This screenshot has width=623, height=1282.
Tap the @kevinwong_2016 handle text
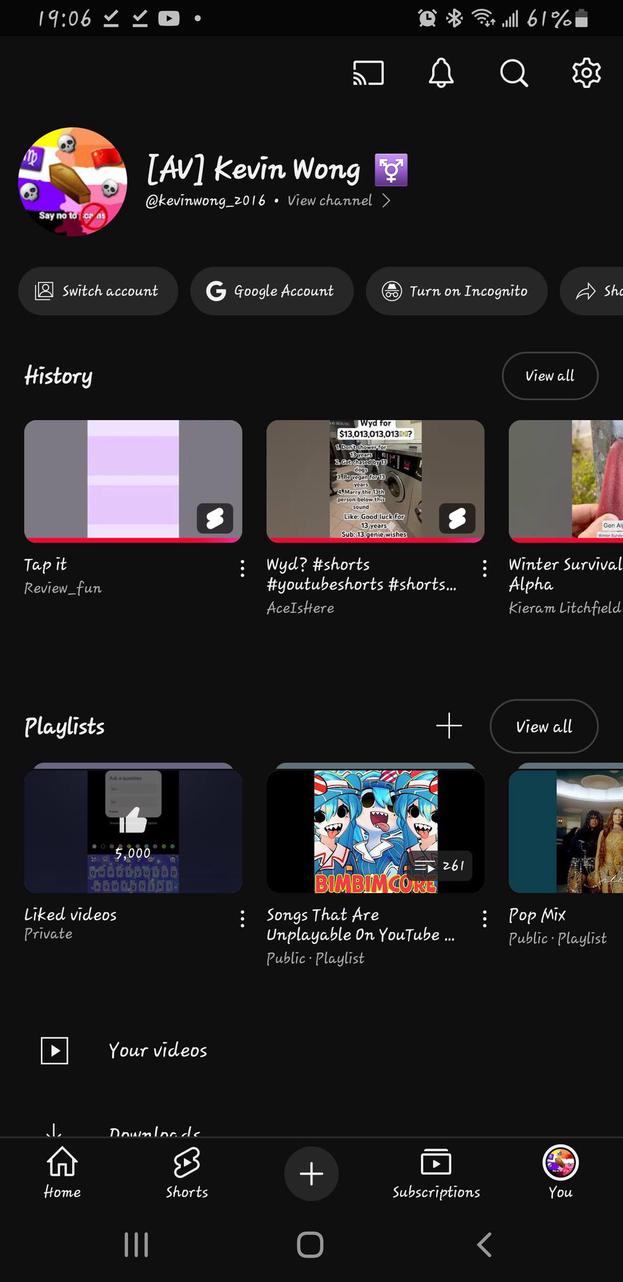click(206, 200)
